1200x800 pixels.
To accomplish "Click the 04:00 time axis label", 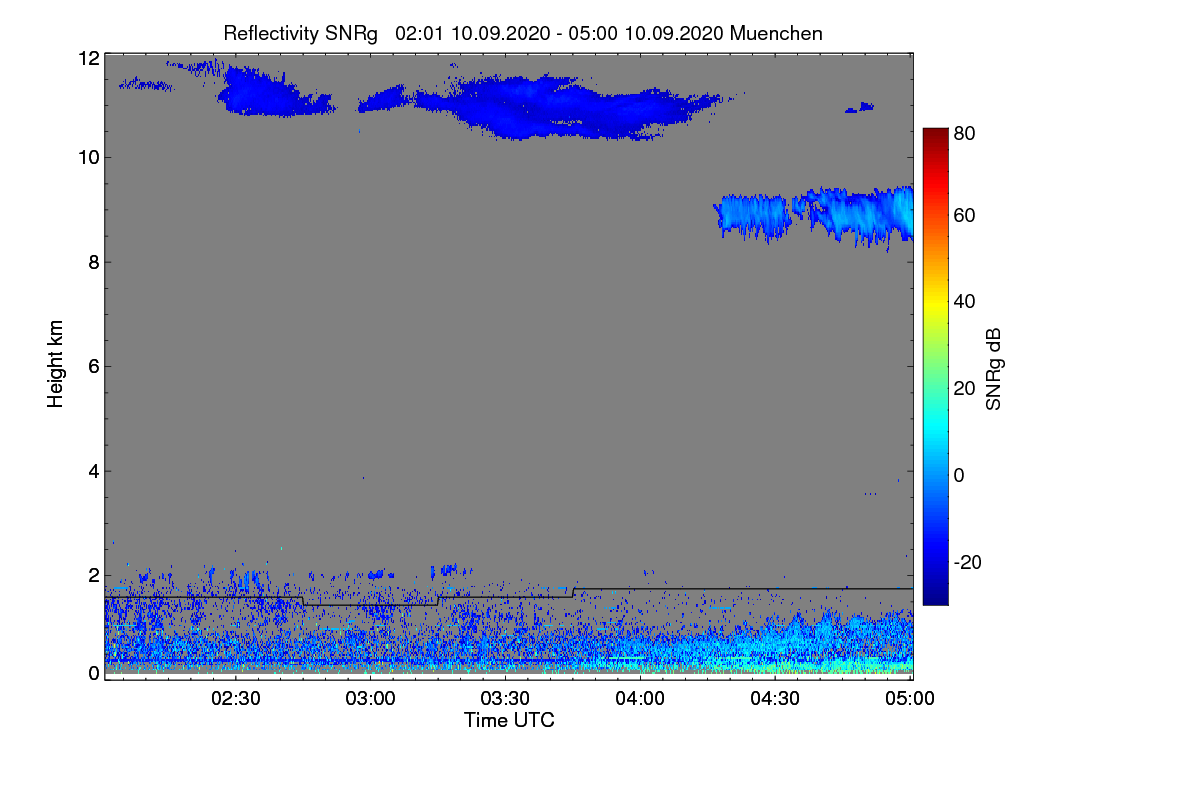I will (641, 699).
